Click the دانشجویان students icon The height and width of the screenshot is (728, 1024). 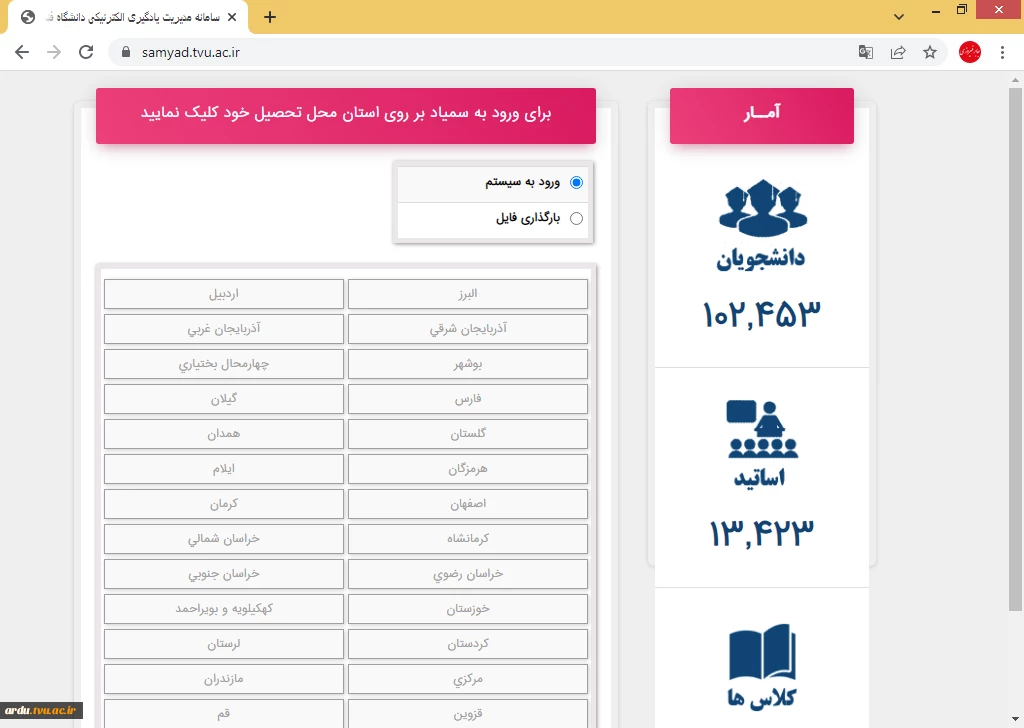click(762, 208)
